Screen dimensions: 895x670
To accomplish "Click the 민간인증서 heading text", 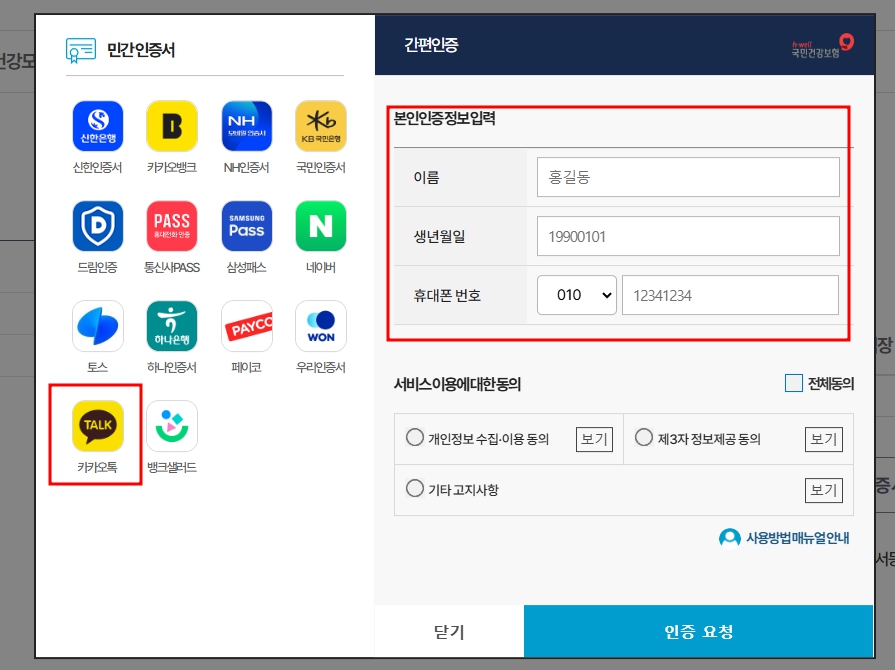I will coord(141,50).
